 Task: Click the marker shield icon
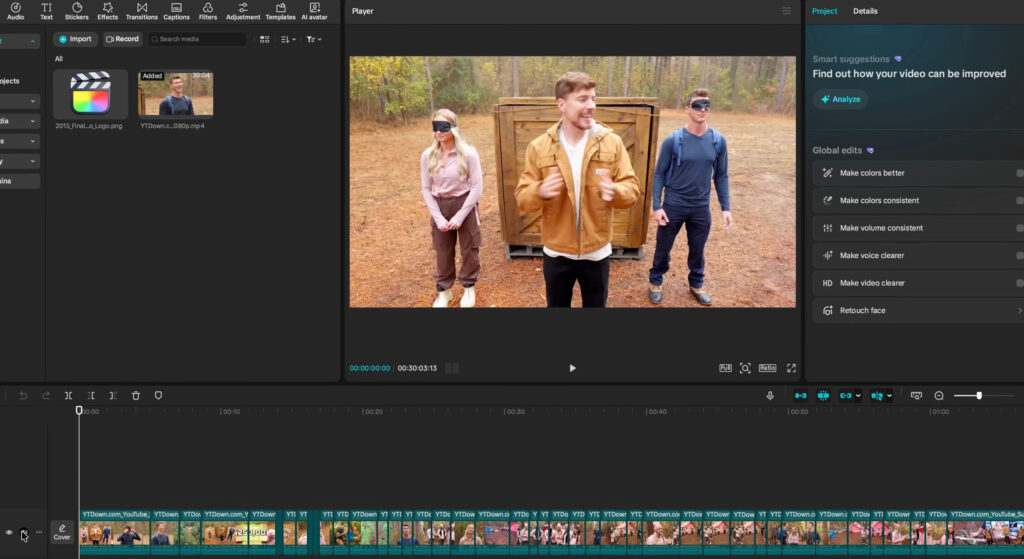click(x=158, y=396)
